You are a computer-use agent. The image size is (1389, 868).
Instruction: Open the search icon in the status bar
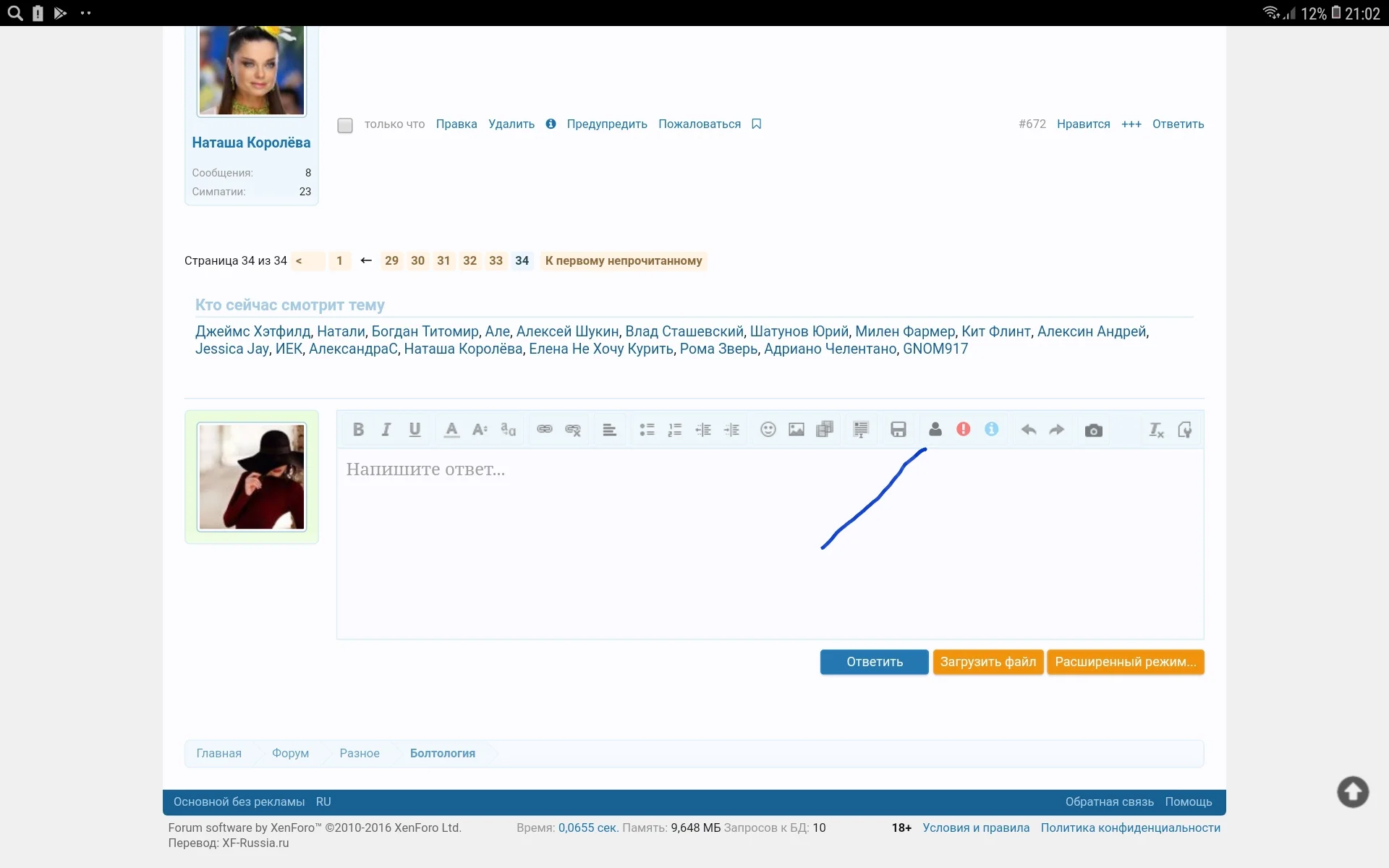[14, 13]
